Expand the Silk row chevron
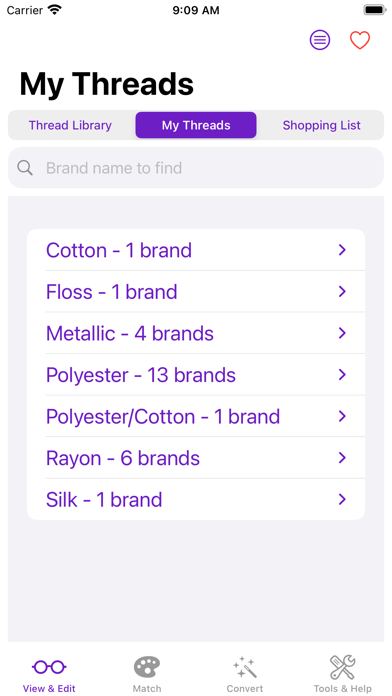This screenshot has width=392, height=696. tap(342, 499)
